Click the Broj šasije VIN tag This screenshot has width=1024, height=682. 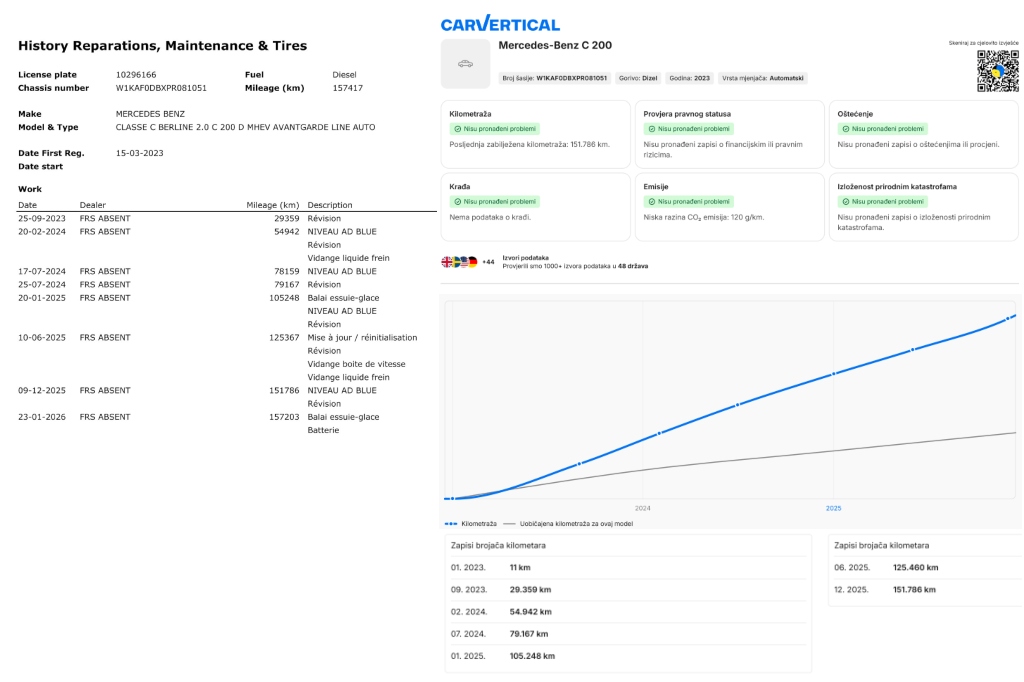pyautogui.click(x=555, y=78)
